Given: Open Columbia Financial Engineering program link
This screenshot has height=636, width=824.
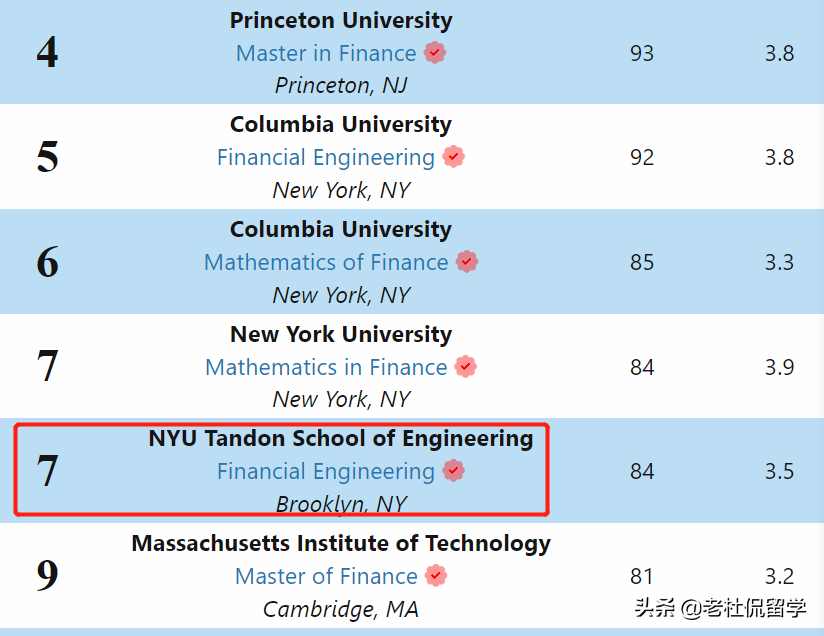Looking at the screenshot, I should tap(326, 158).
